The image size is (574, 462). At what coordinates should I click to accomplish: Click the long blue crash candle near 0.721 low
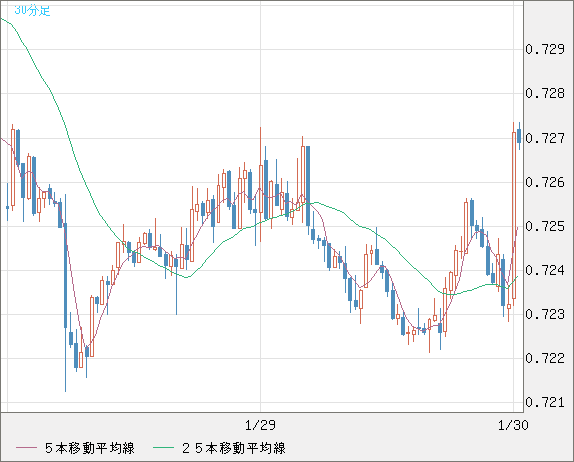point(66,293)
